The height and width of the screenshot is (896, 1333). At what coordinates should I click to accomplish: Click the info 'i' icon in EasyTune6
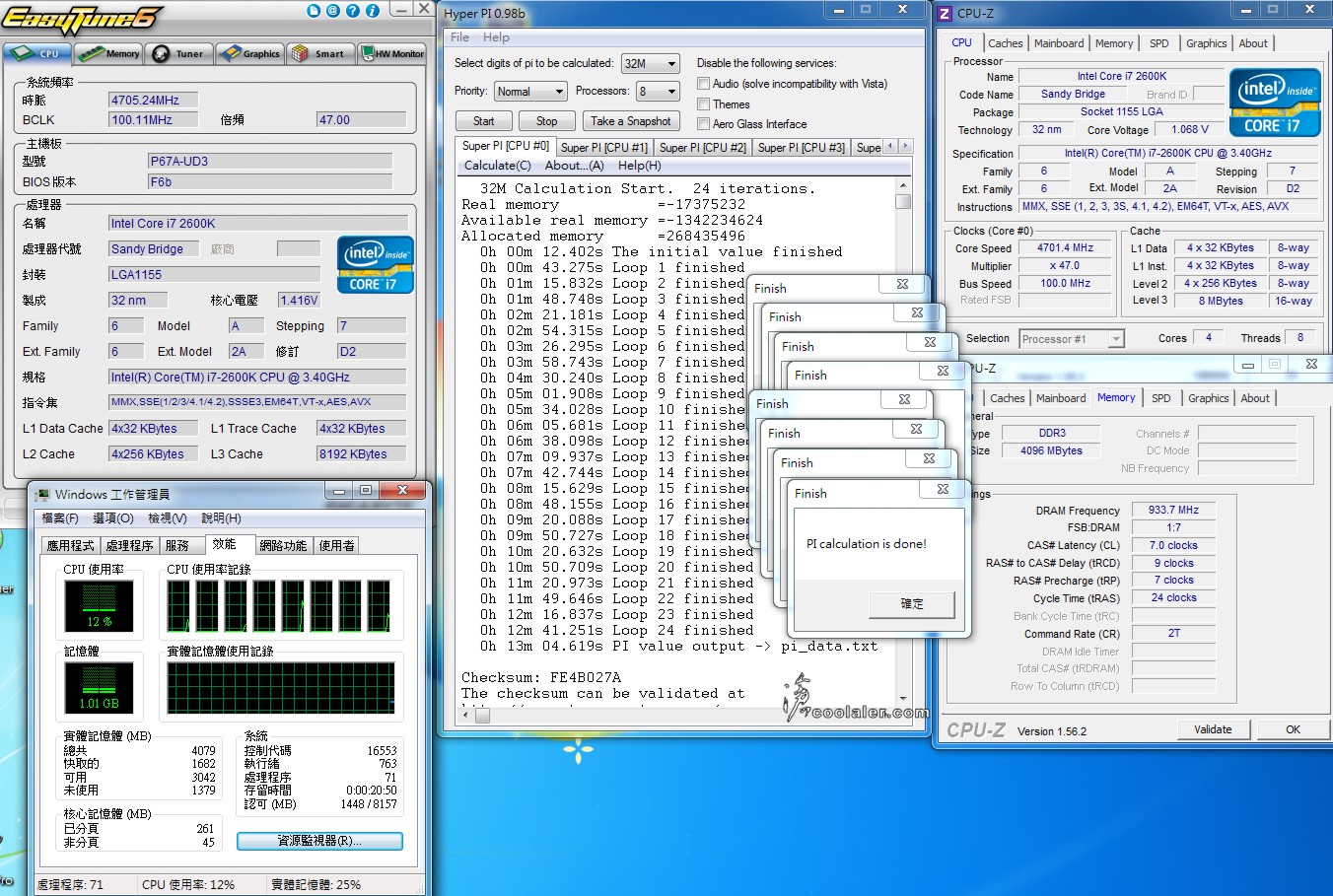(373, 11)
